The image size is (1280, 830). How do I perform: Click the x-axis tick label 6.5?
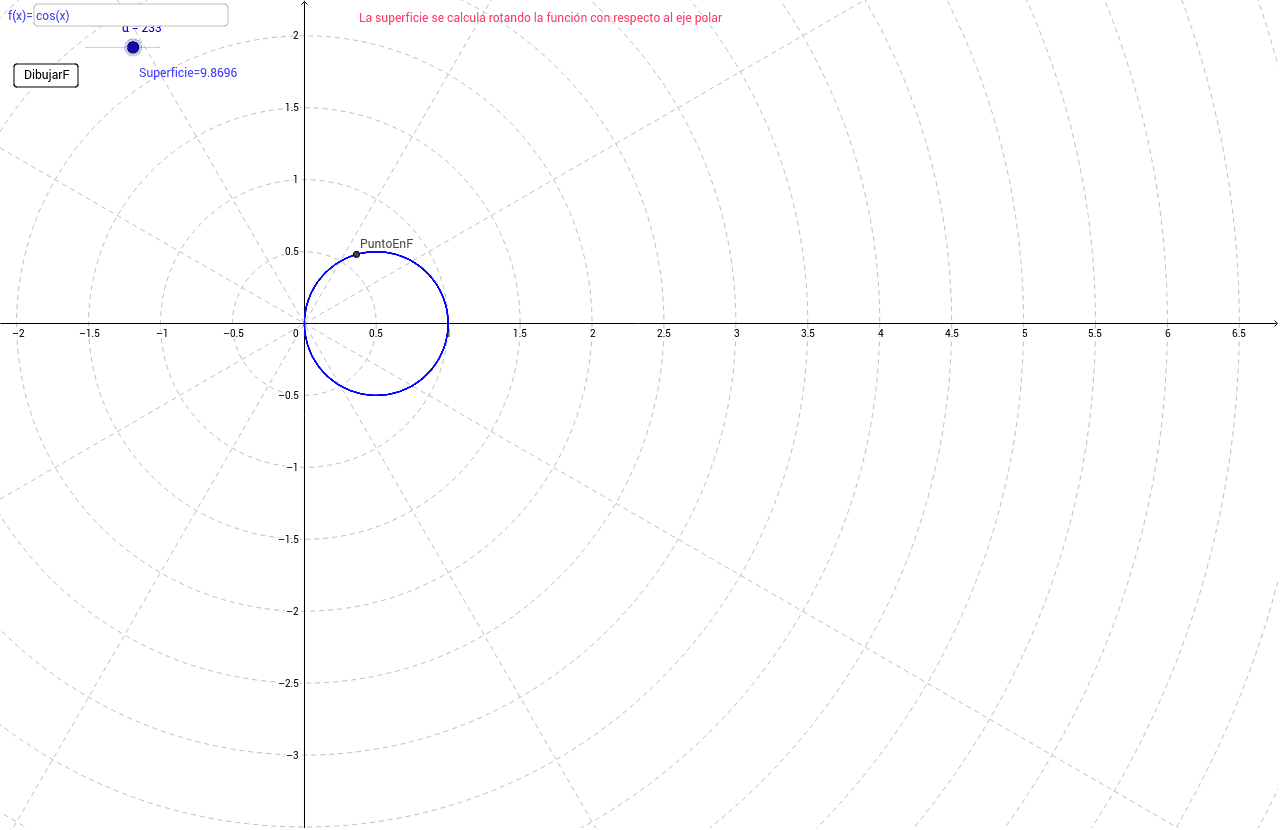(x=1238, y=333)
